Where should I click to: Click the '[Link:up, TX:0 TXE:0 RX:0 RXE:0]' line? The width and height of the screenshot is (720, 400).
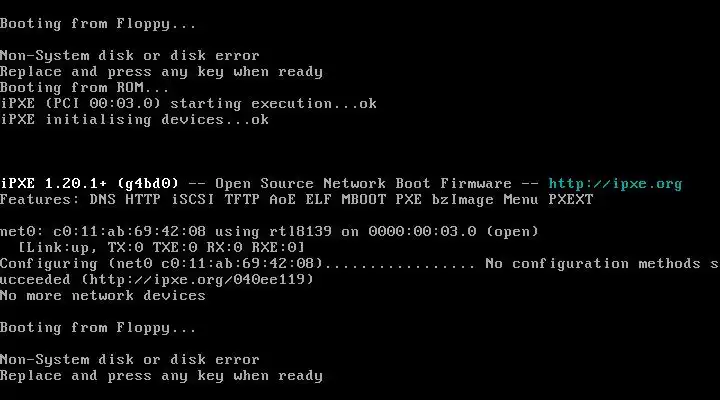coord(161,248)
